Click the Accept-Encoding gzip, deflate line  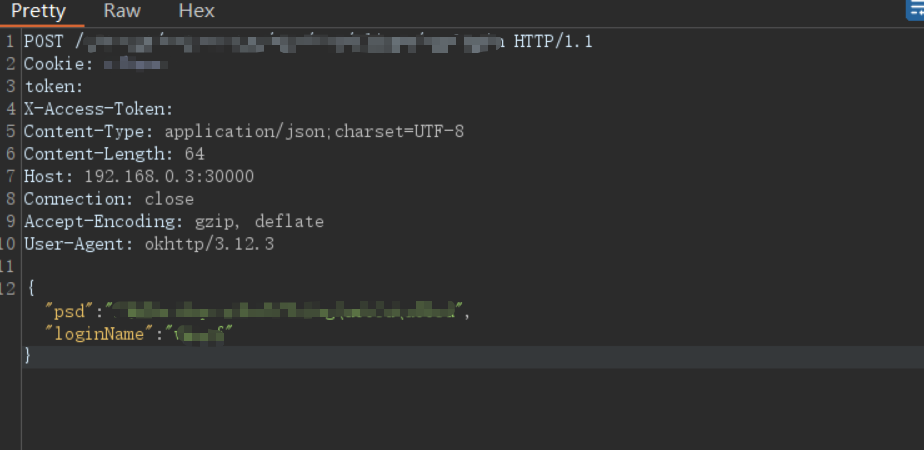[174, 221]
